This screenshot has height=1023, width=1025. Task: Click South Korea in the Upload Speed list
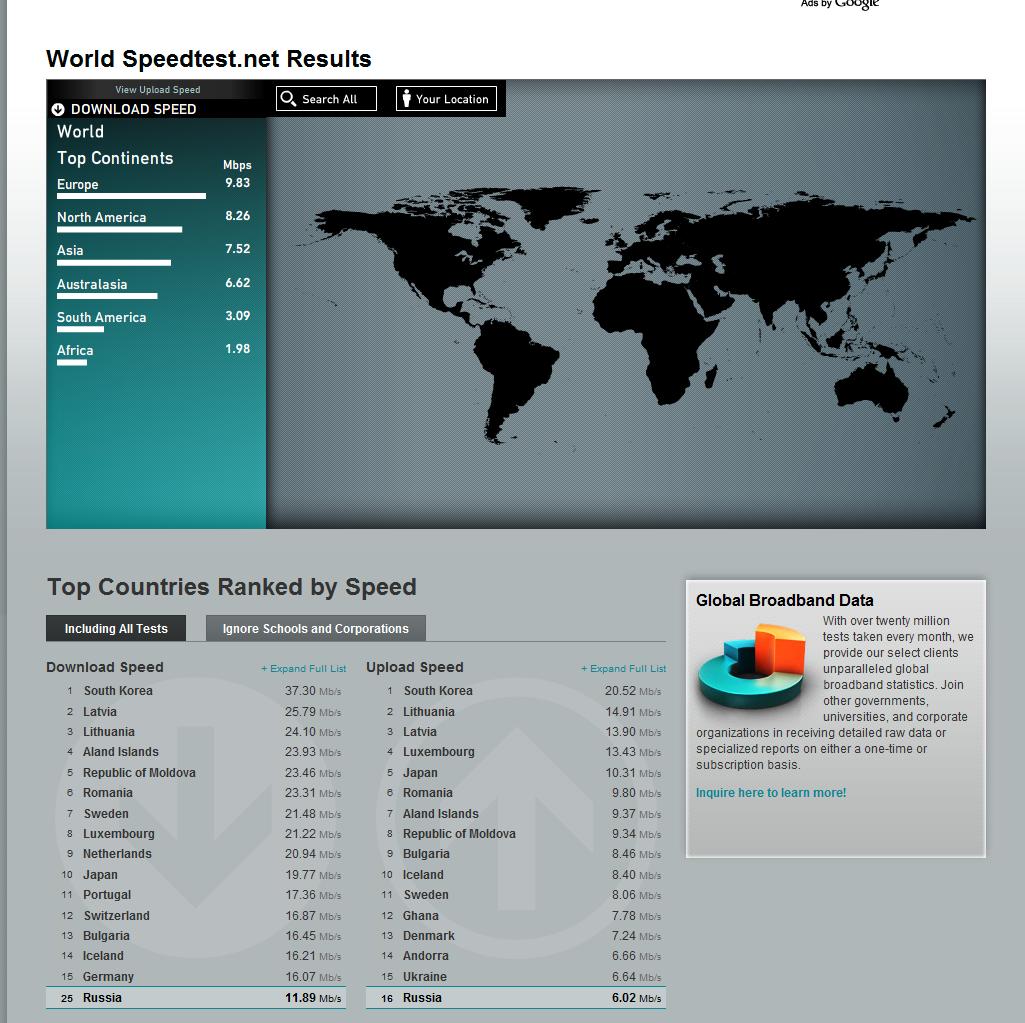pos(438,690)
